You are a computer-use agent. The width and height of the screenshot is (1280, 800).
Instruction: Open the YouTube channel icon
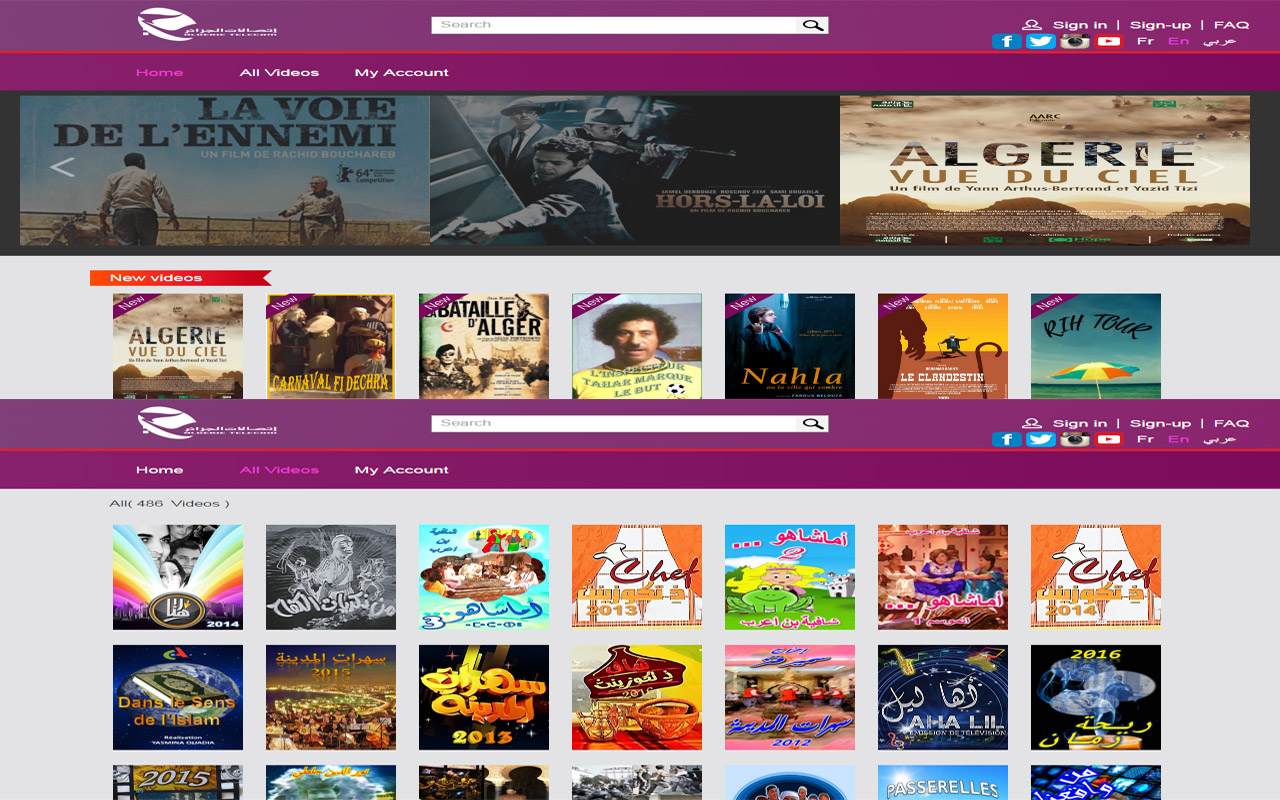point(1108,41)
